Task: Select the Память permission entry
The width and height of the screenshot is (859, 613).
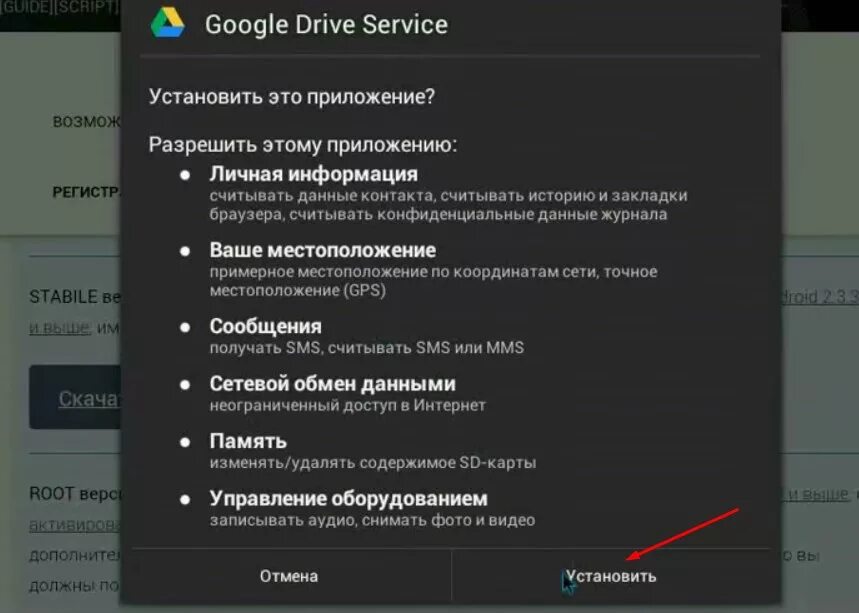Action: point(248,442)
